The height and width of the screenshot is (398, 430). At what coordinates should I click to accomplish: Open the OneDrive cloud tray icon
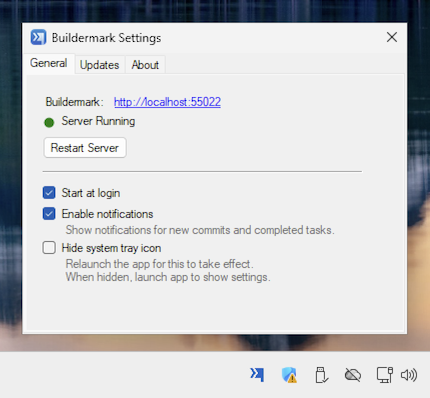click(353, 375)
